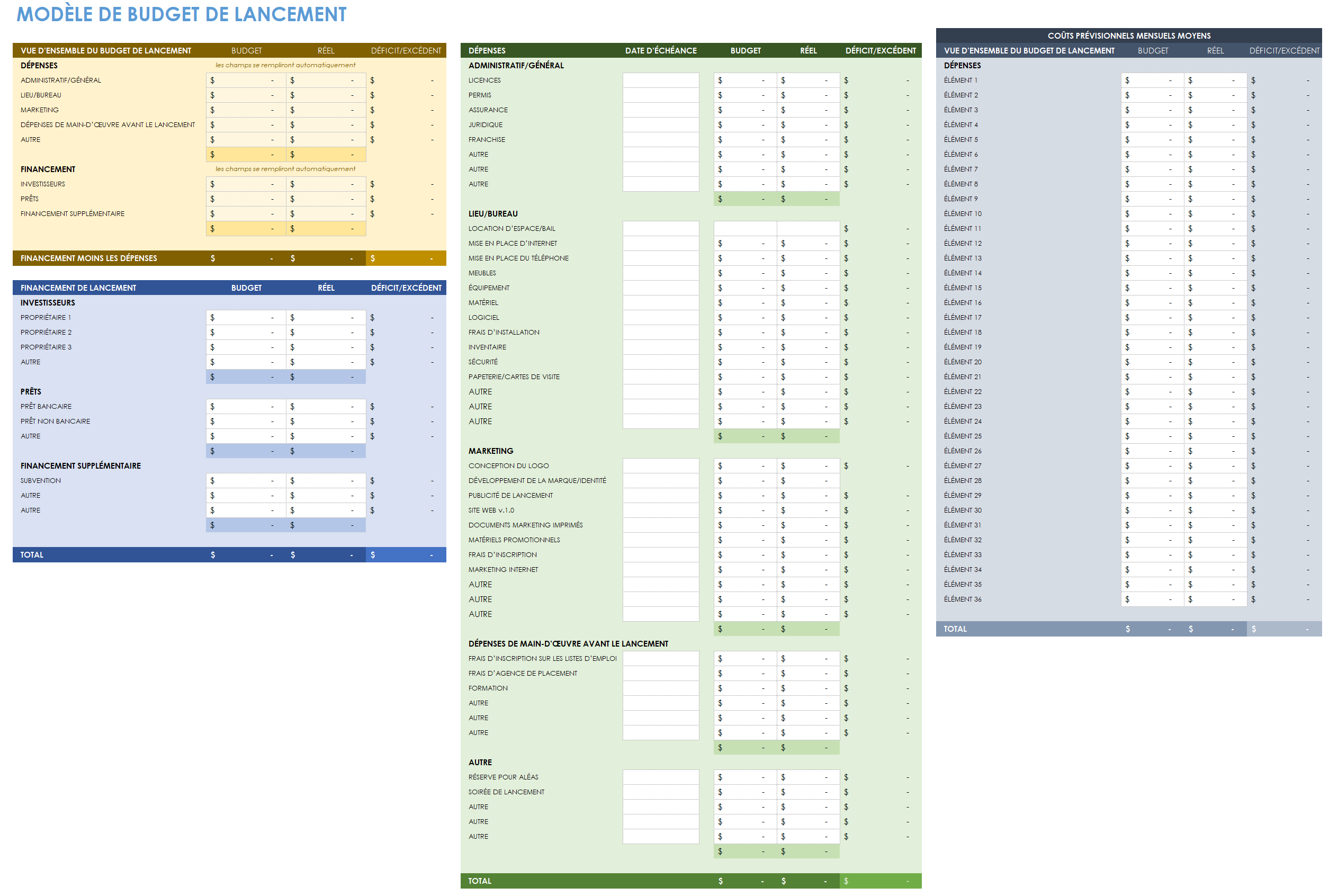The image size is (1338, 896).
Task: Click the MATÉRIELS PROMOTIONNELS label
Action: [x=514, y=540]
